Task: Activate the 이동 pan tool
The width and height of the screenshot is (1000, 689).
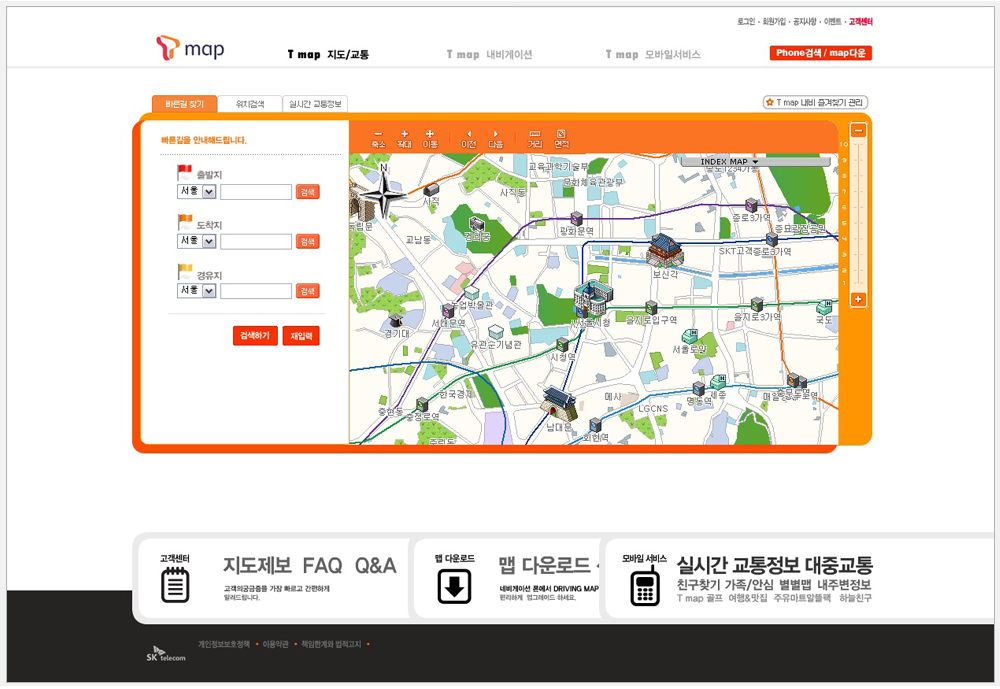Action: [x=430, y=138]
